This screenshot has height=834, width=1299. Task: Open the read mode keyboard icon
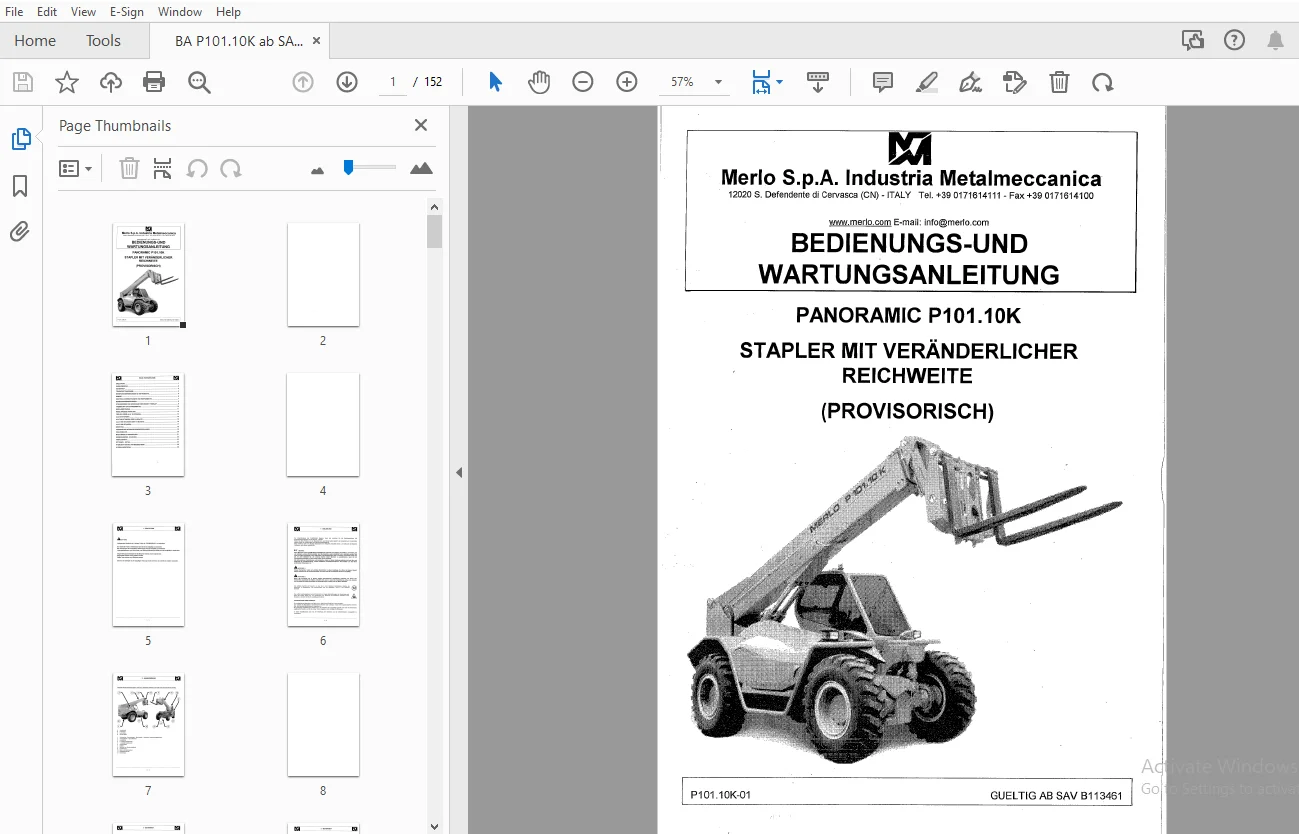tap(818, 82)
